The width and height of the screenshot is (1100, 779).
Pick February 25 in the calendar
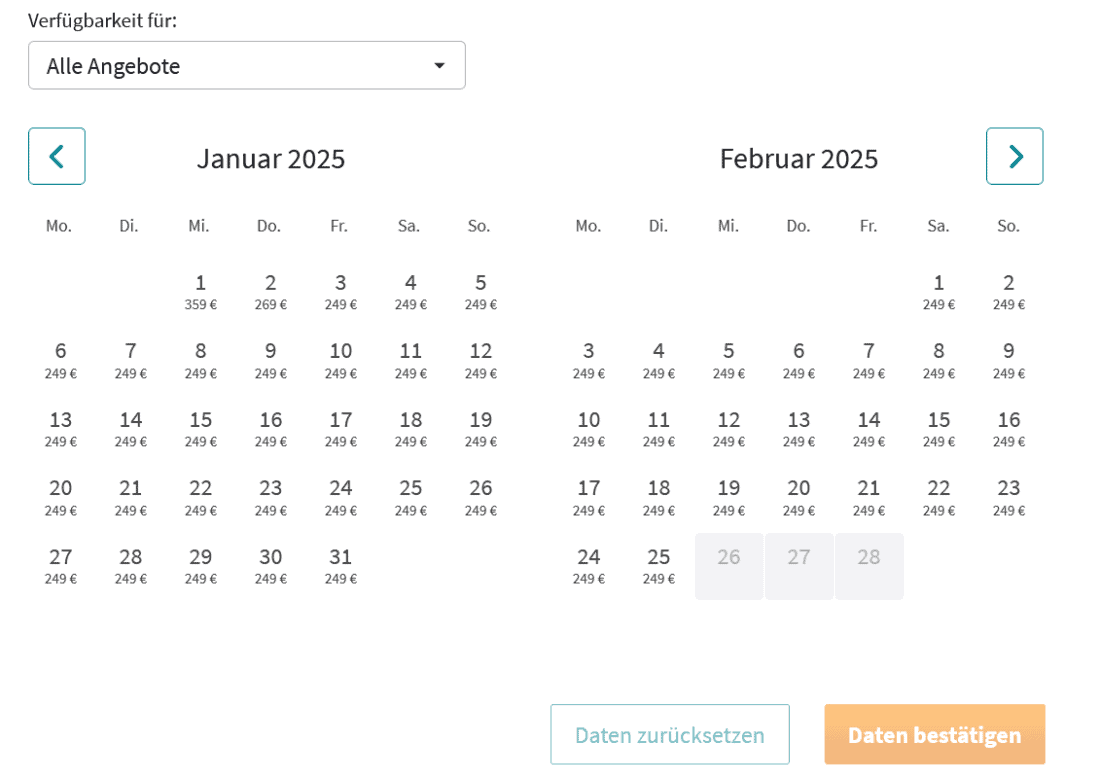point(659,565)
